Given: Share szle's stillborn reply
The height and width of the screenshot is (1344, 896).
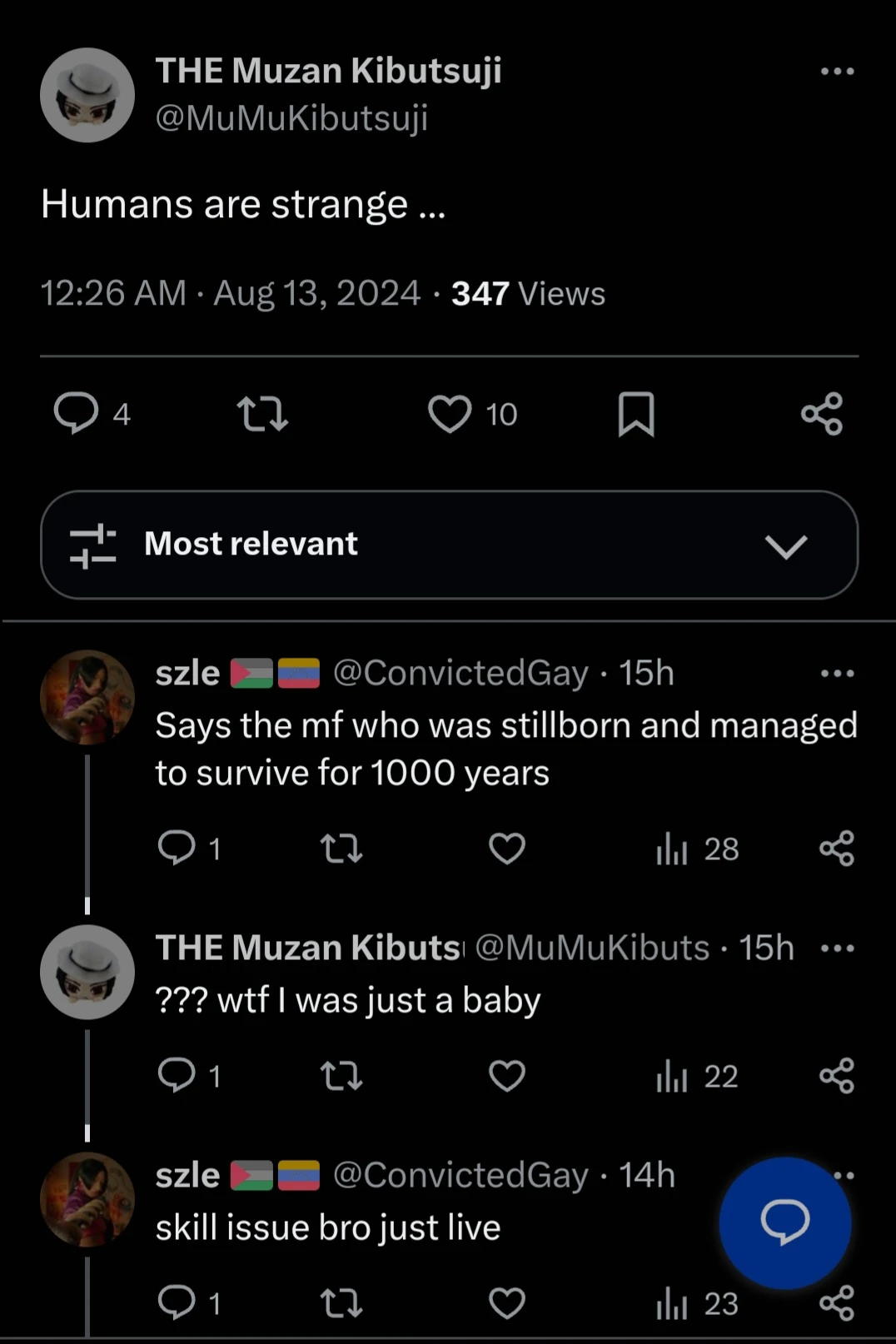Looking at the screenshot, I should pyautogui.click(x=837, y=849).
